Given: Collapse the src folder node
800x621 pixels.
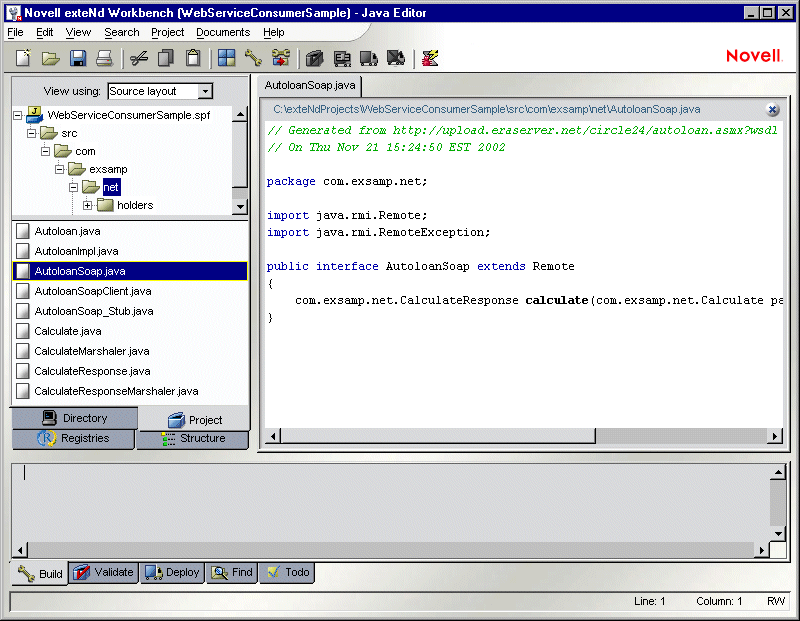Looking at the screenshot, I should 32,133.
